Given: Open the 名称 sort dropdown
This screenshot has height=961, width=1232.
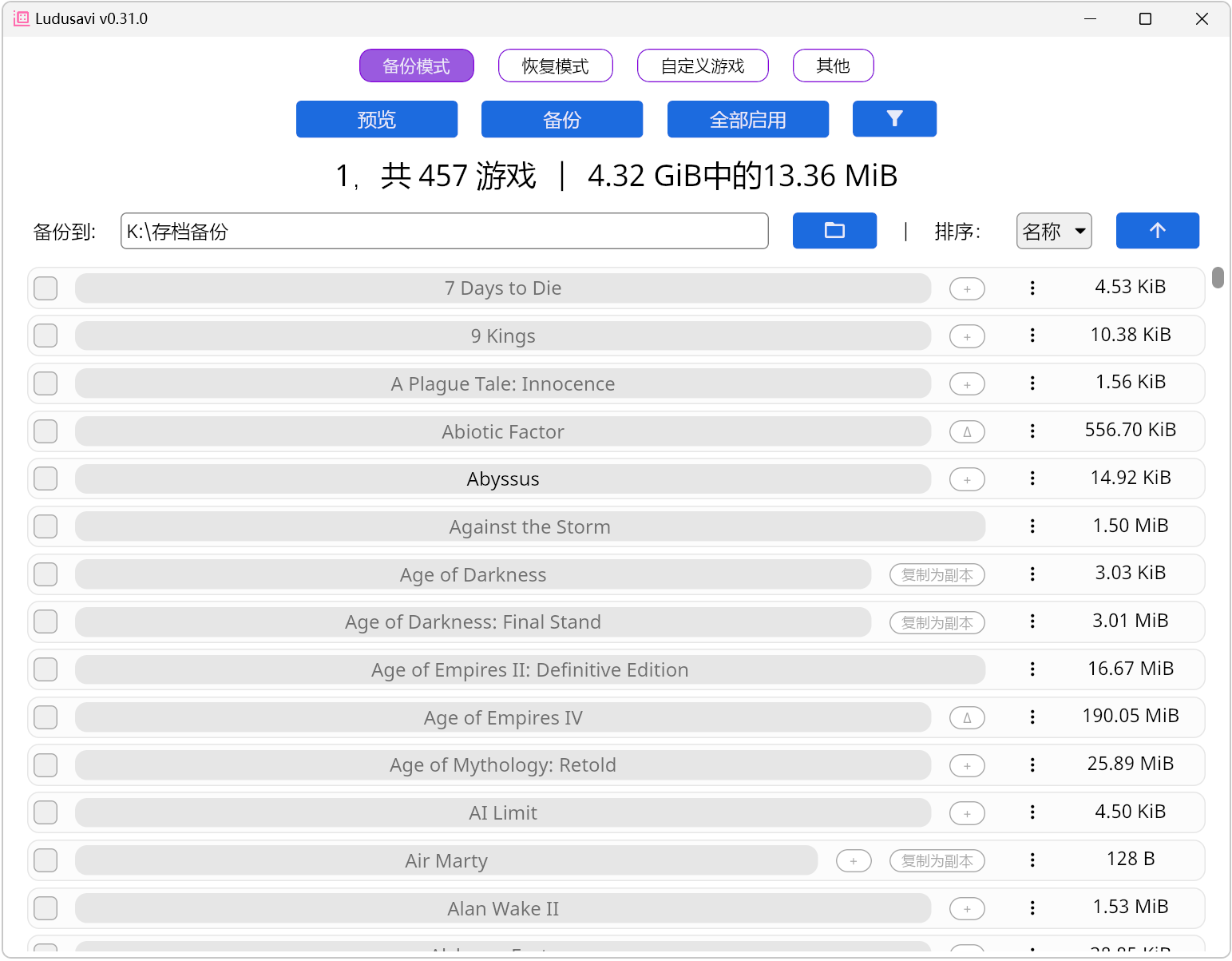Looking at the screenshot, I should [1054, 231].
